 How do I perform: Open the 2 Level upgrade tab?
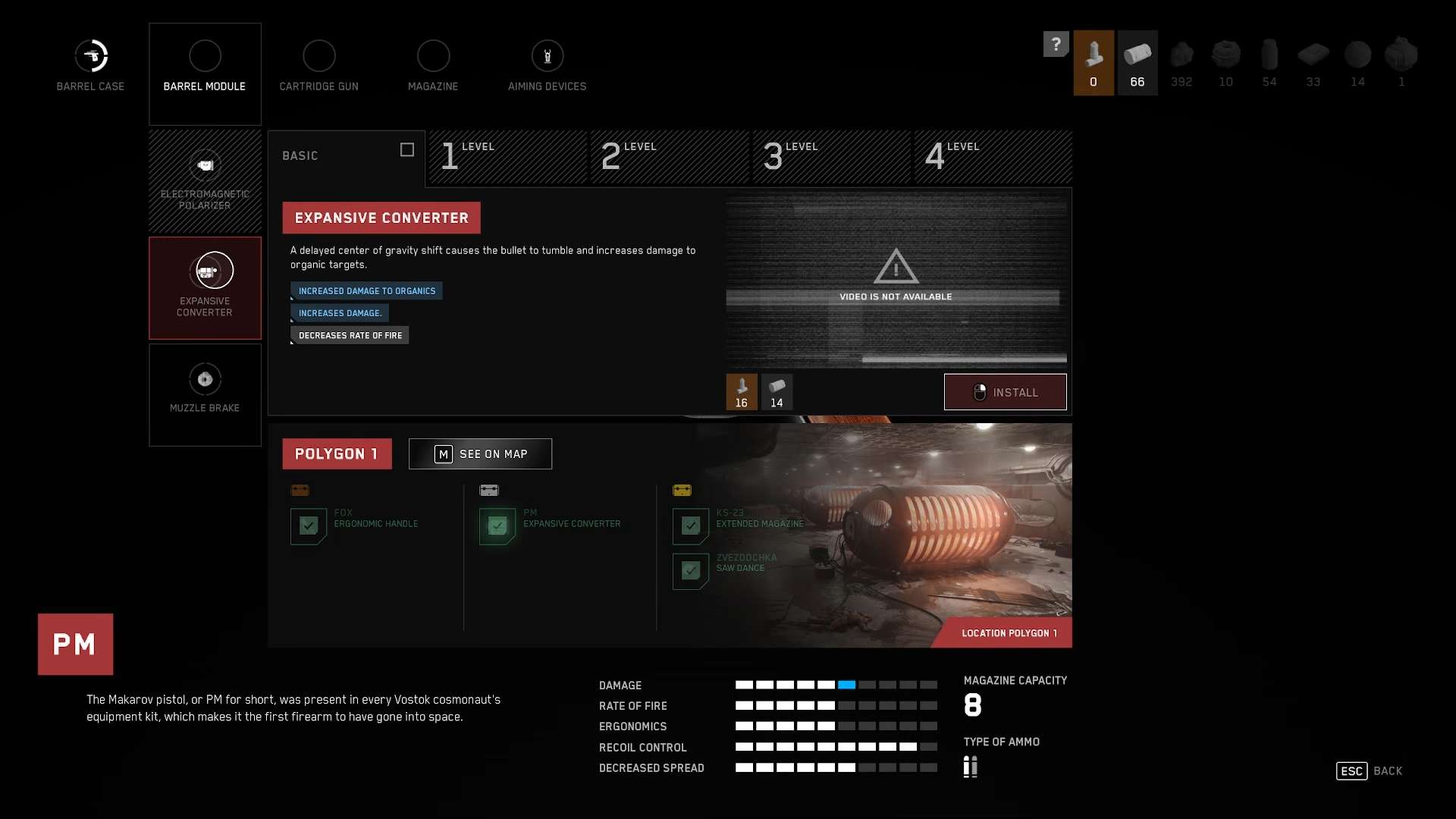click(x=670, y=157)
